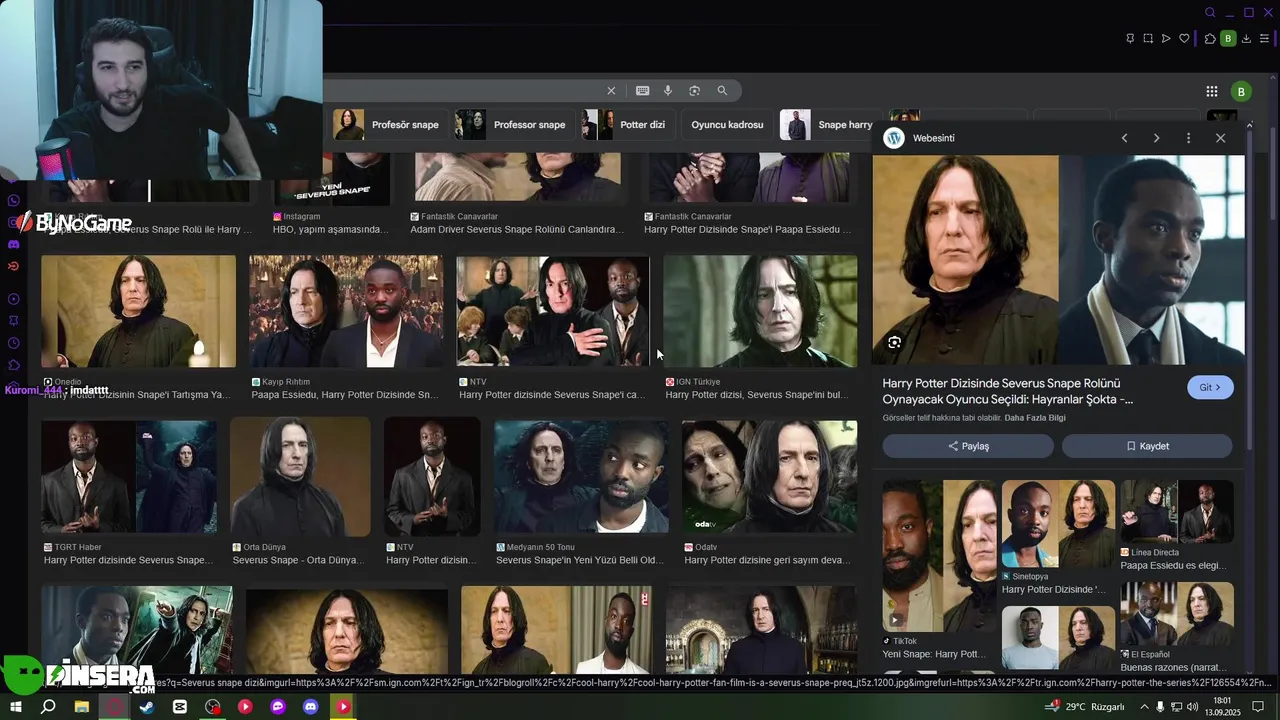Open the Webesinti source link in preview
This screenshot has width=1280, height=720.
click(920, 138)
